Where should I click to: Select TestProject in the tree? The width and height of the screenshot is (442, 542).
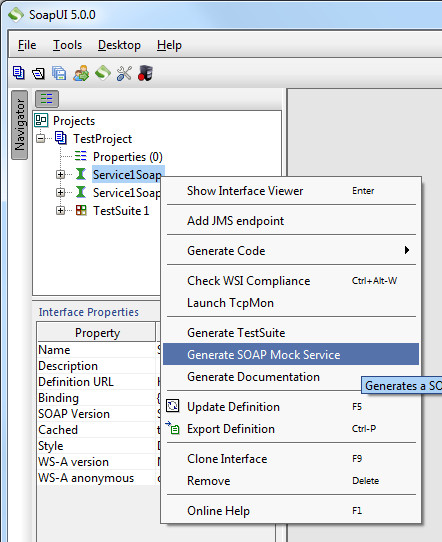click(x=103, y=139)
